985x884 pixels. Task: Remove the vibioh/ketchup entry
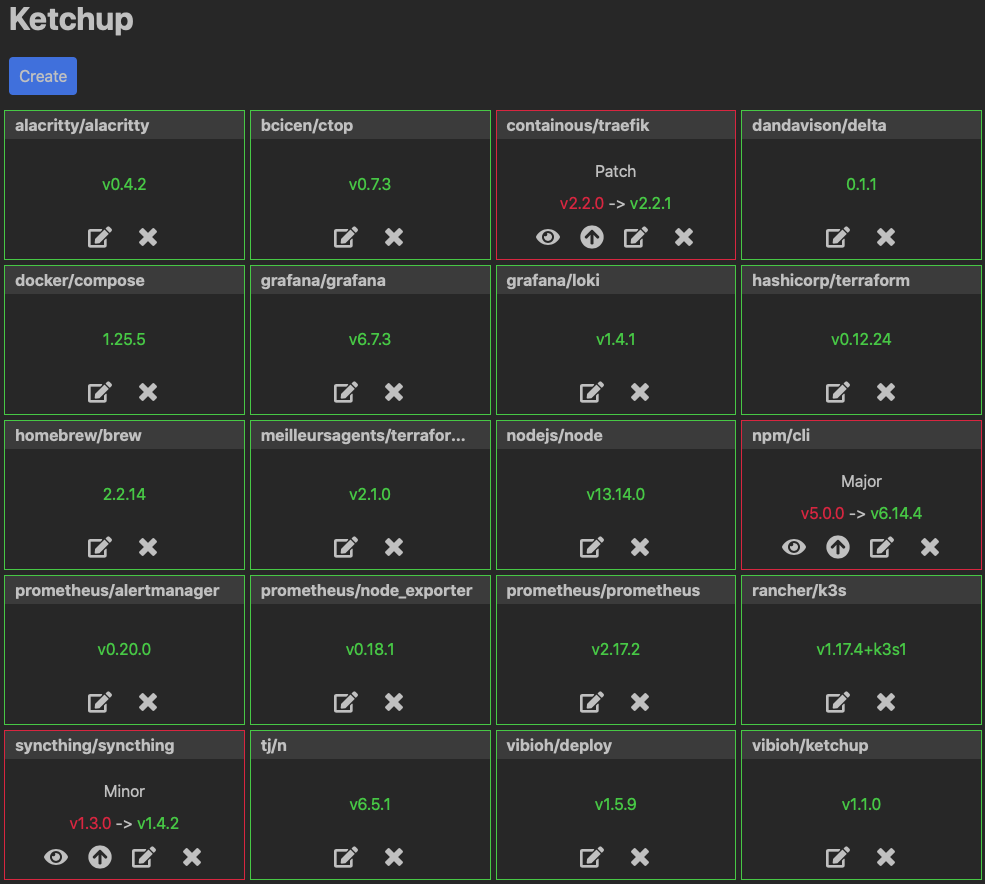(886, 857)
